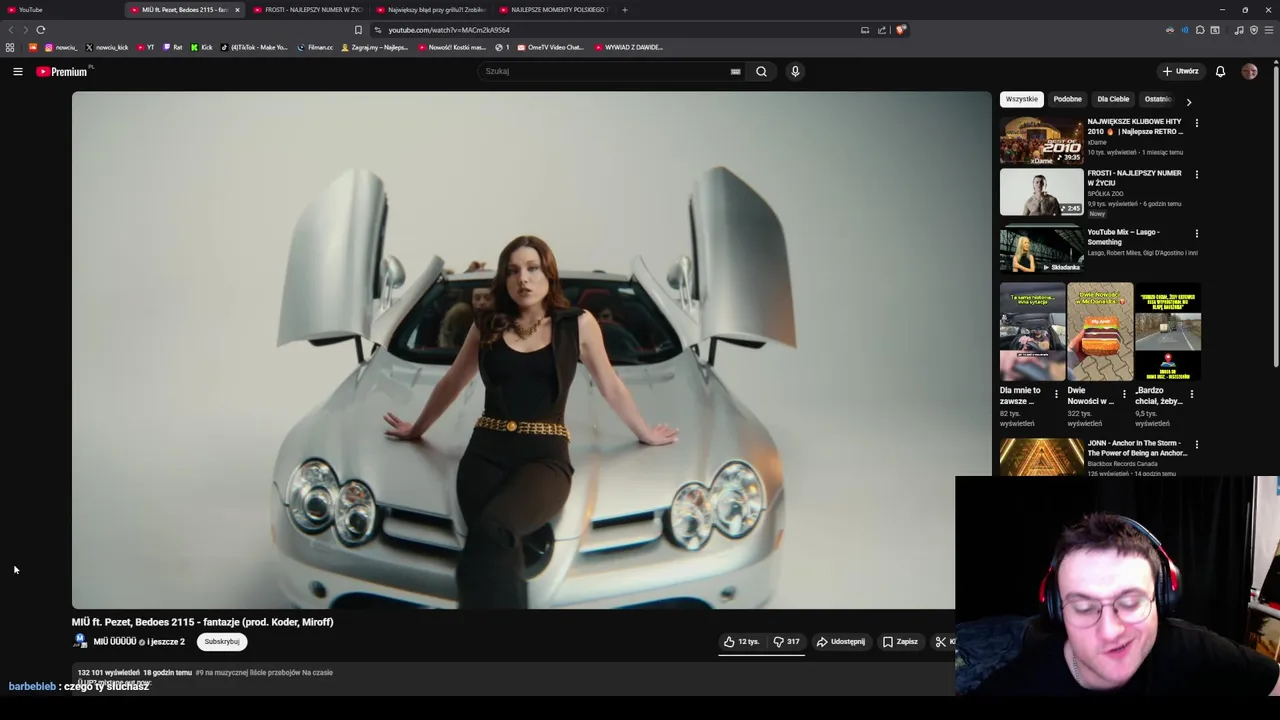Open the on-screen keyboard in the search box
Screen dimensions: 1280x720
point(735,71)
